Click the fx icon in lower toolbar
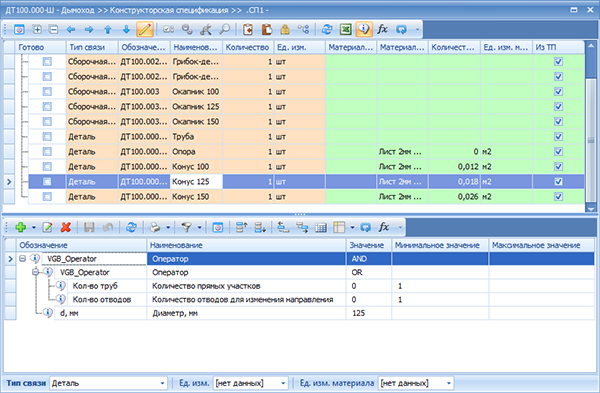The width and height of the screenshot is (600, 393). click(x=384, y=228)
